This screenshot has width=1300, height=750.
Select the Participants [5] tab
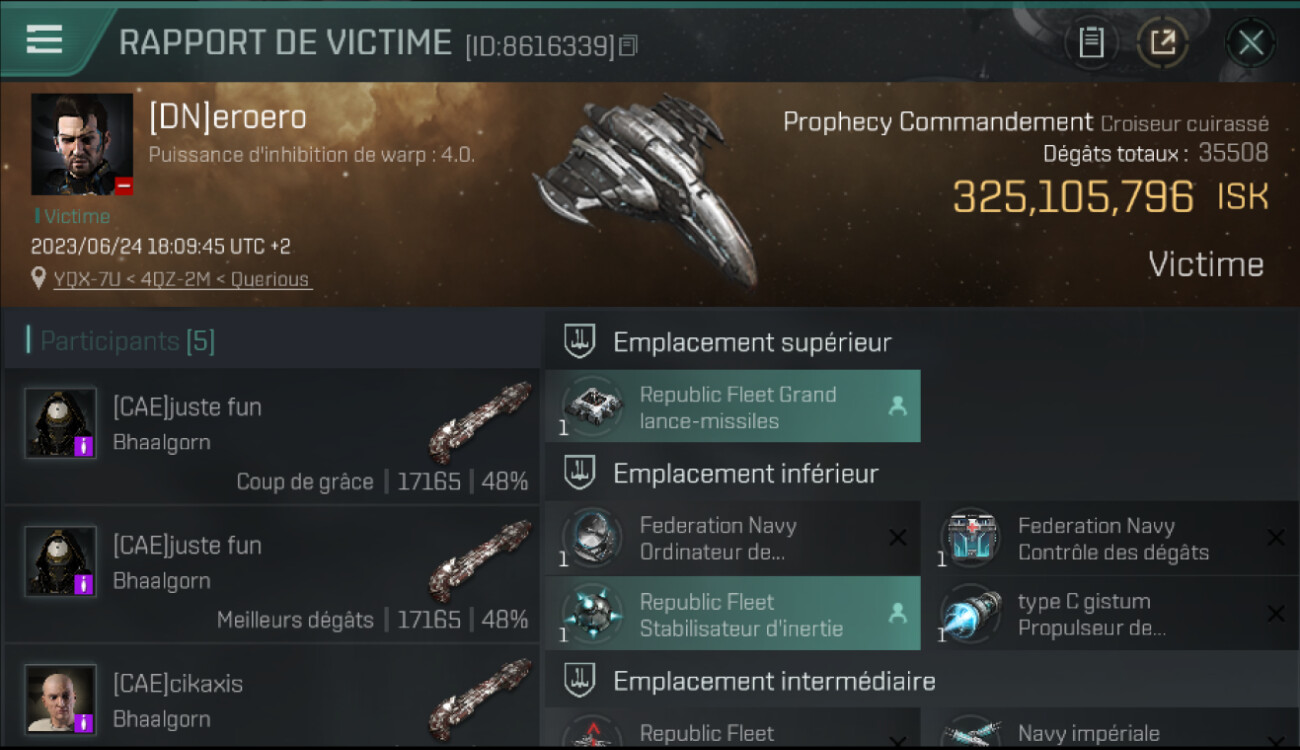127,341
